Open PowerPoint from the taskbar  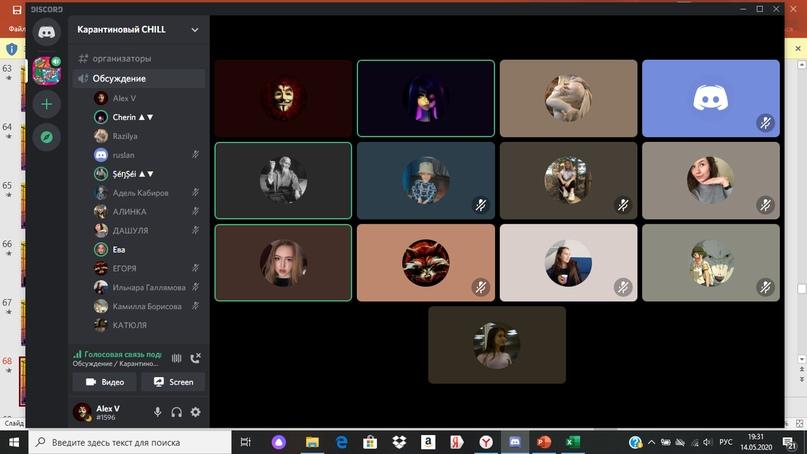tap(544, 441)
